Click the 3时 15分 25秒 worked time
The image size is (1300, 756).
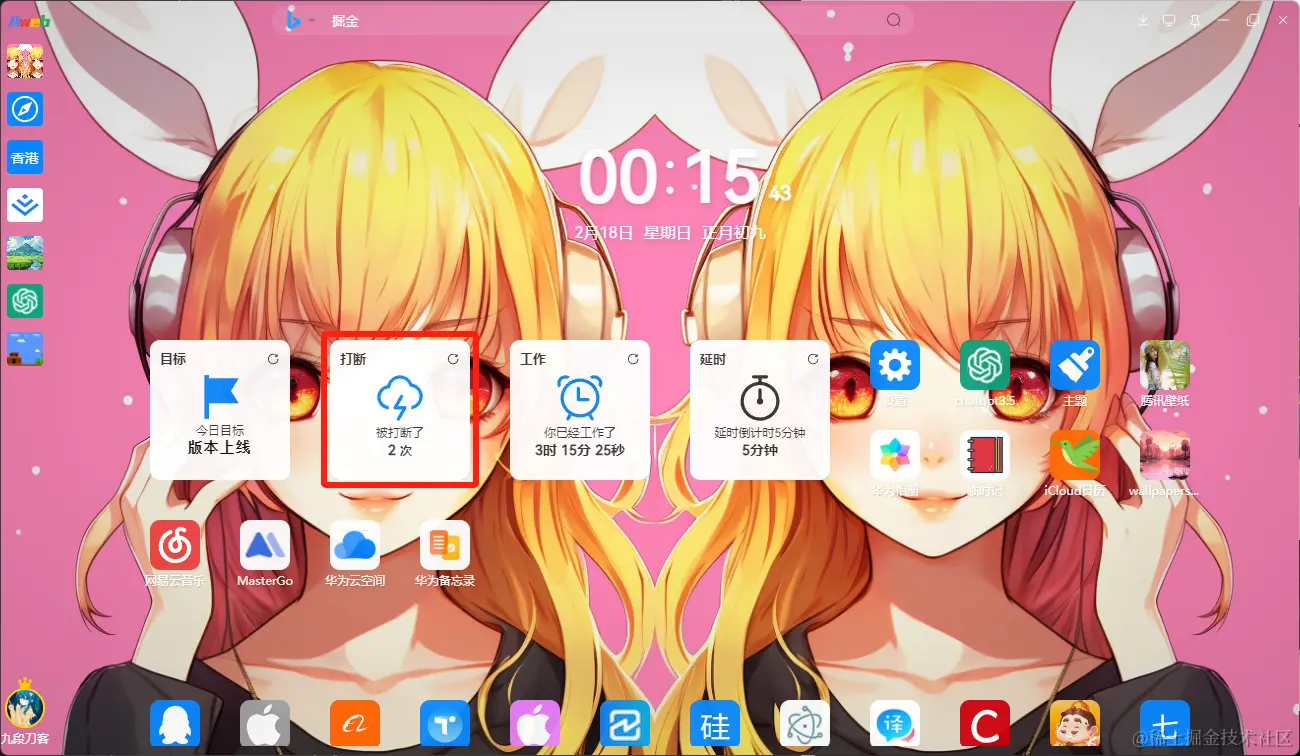click(580, 451)
